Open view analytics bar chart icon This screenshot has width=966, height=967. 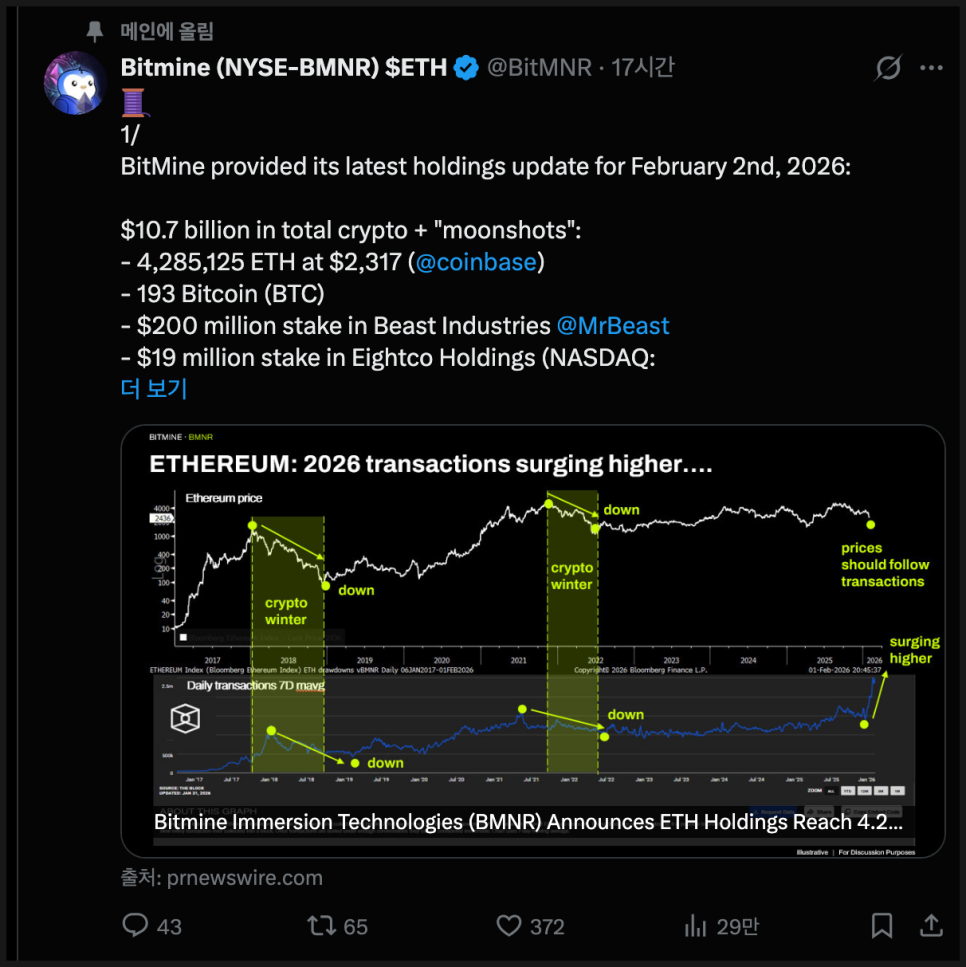(696, 925)
